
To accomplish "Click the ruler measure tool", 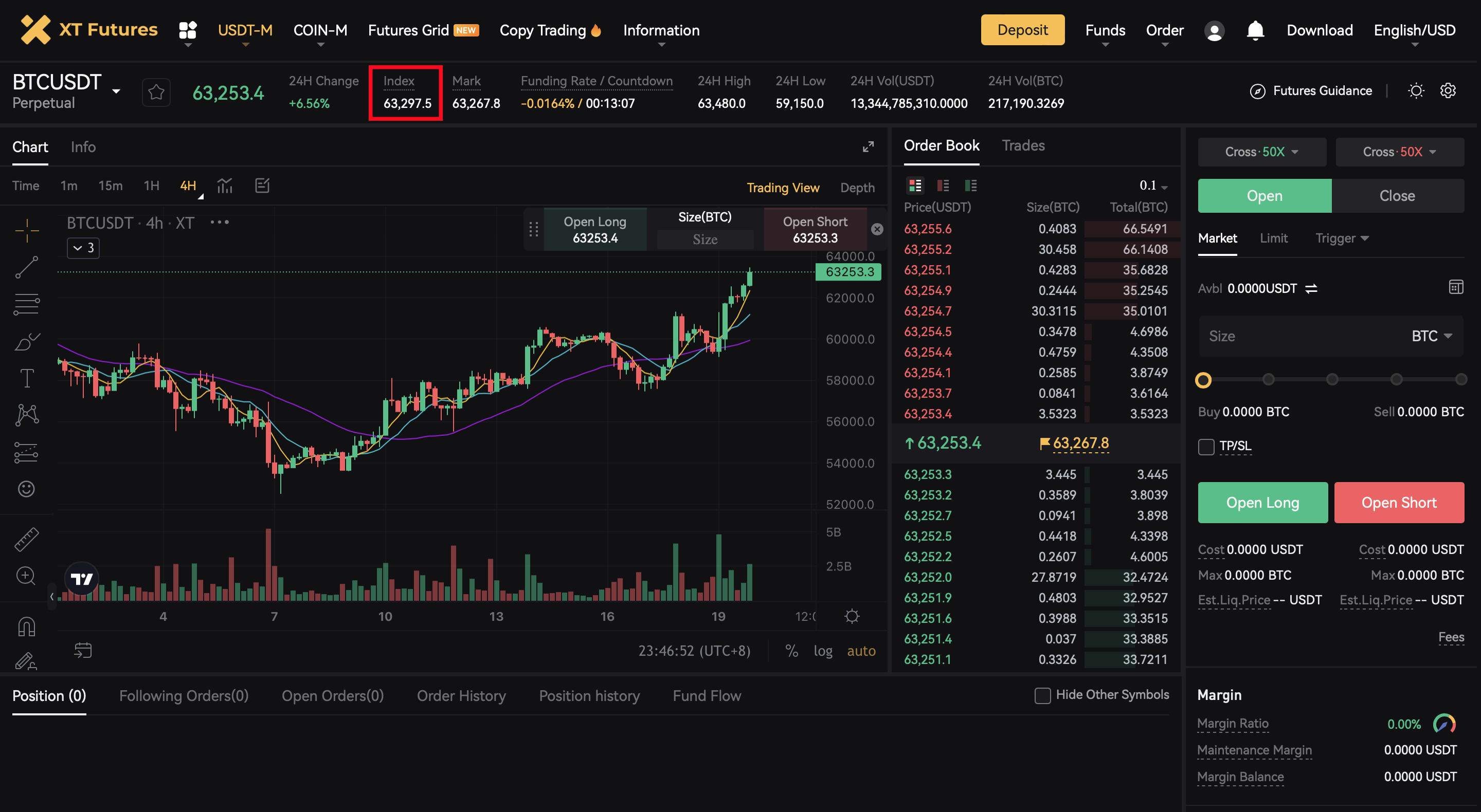I will (26, 539).
